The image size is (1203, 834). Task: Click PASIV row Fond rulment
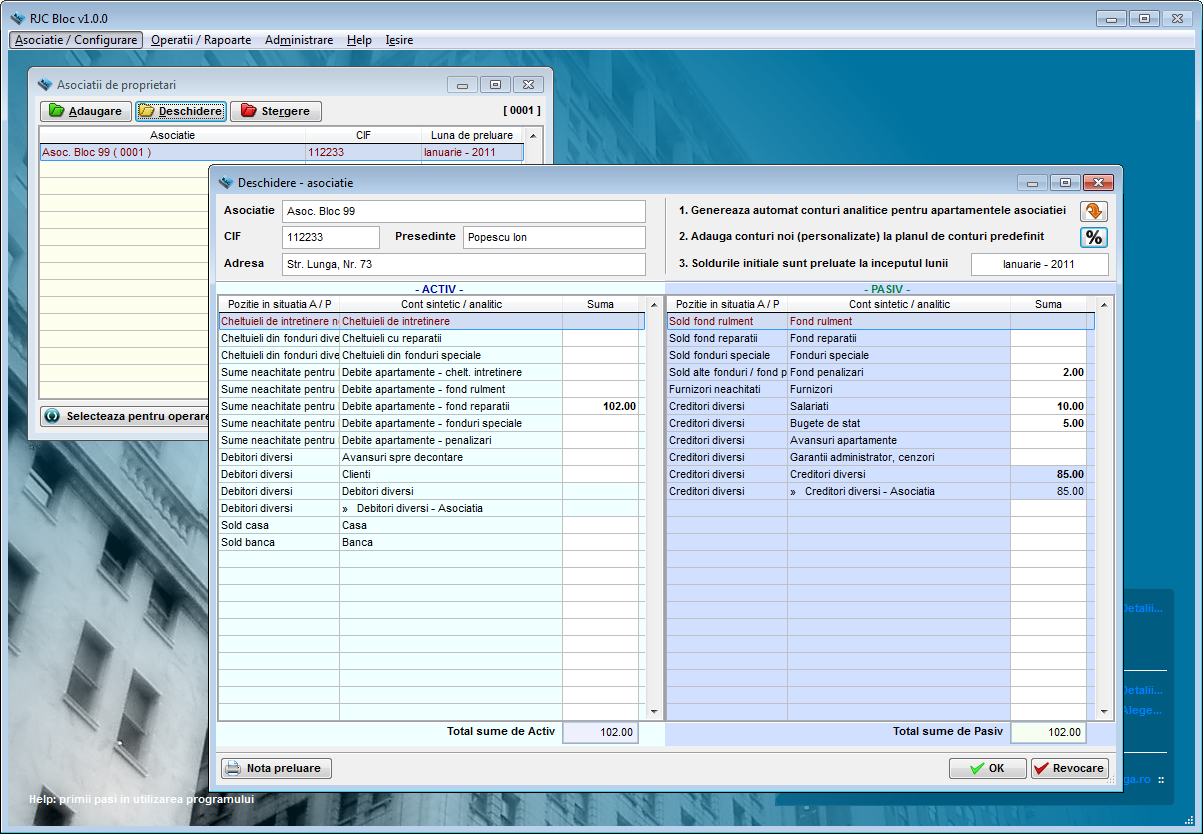click(880, 321)
